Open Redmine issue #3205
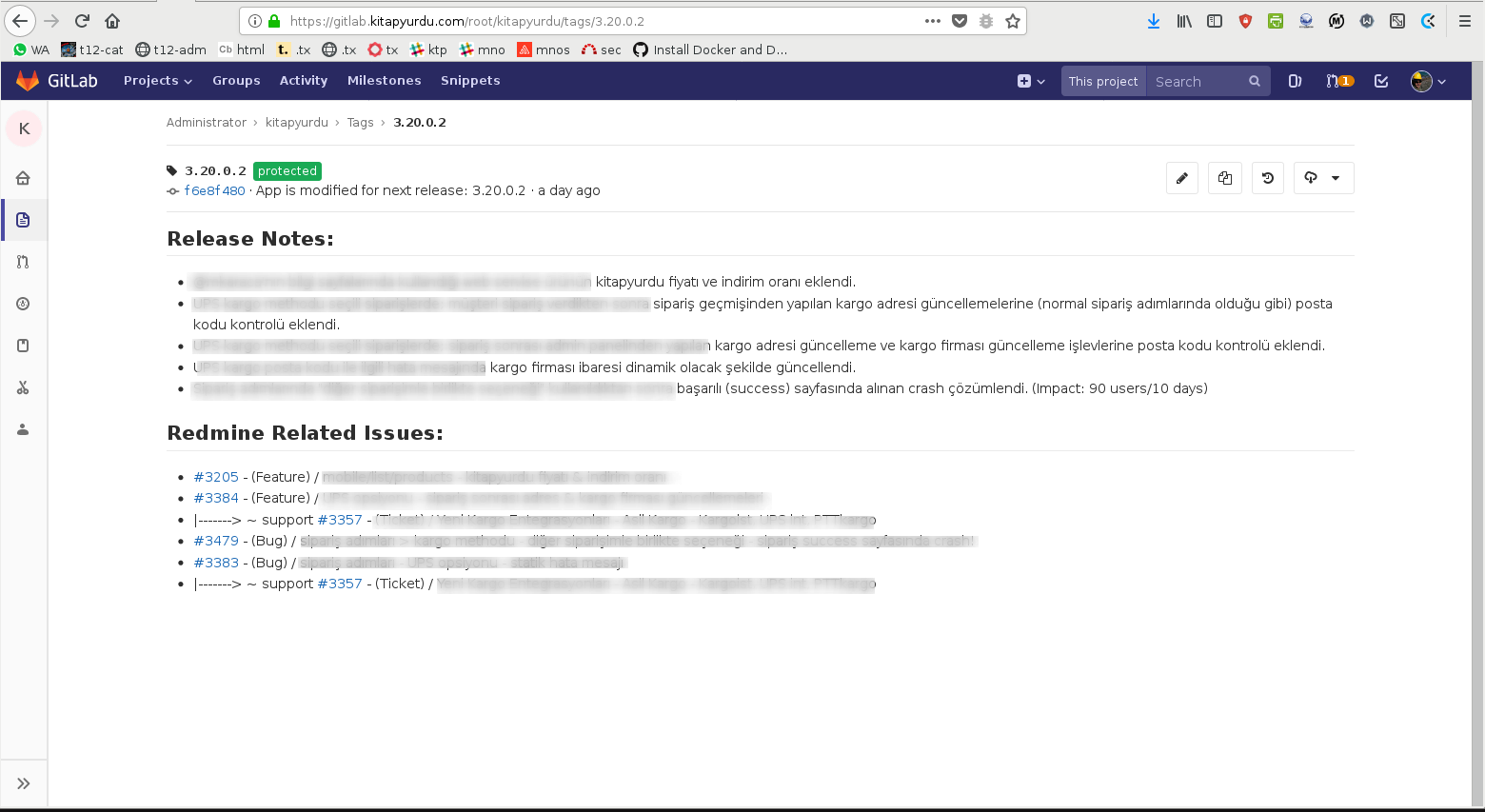Viewport: 1485px width, 812px height. pos(216,477)
